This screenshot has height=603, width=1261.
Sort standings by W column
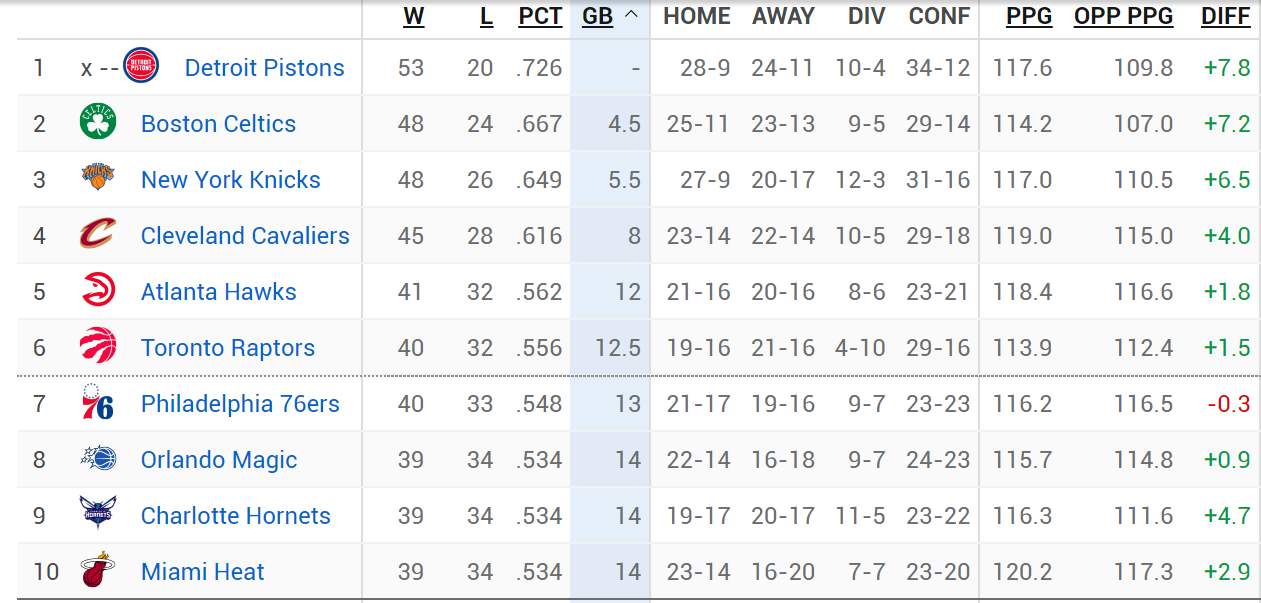pyautogui.click(x=413, y=17)
